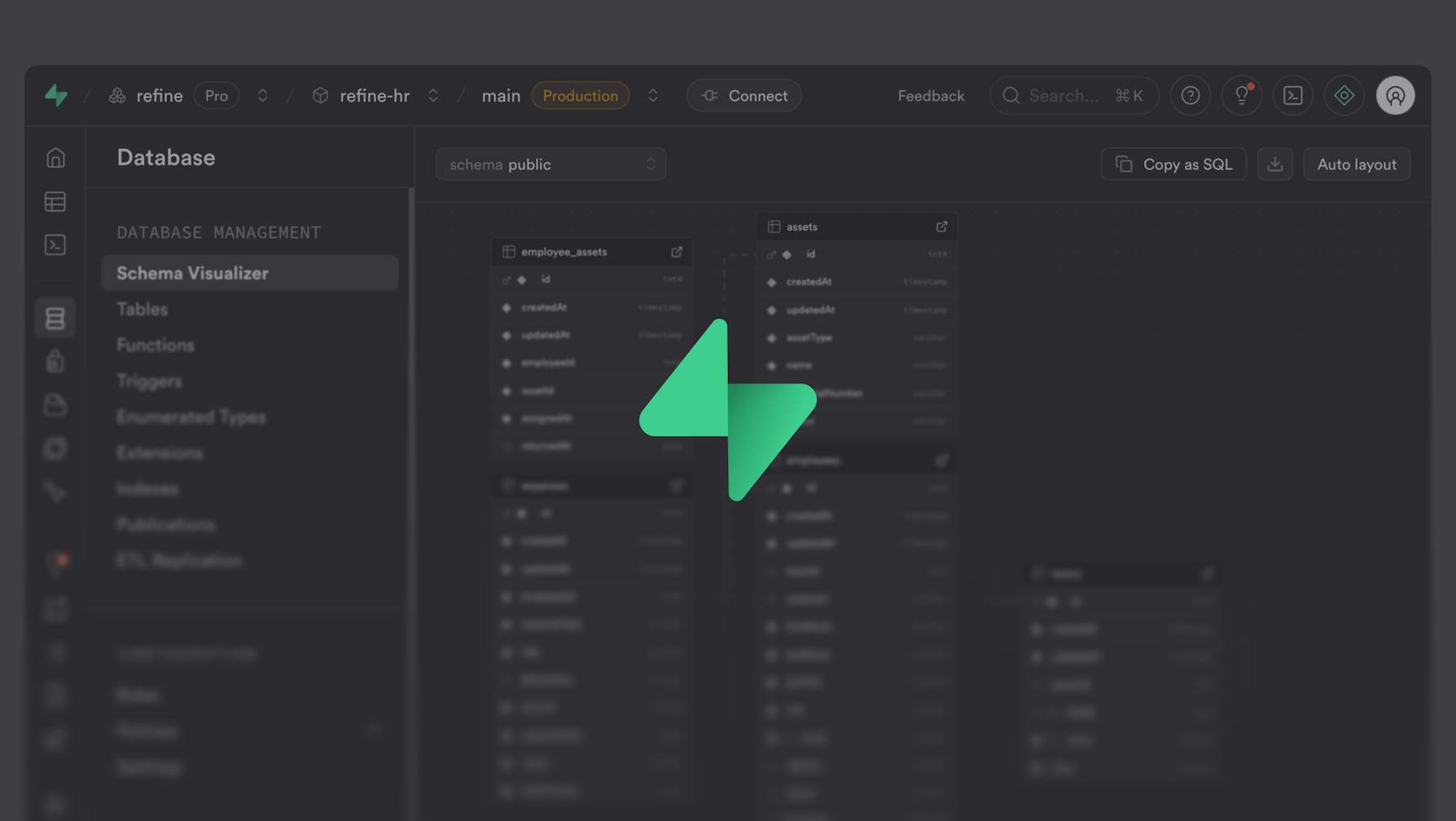
Task: Select Schema Visualizer in the sidebar menu
Action: pos(193,273)
